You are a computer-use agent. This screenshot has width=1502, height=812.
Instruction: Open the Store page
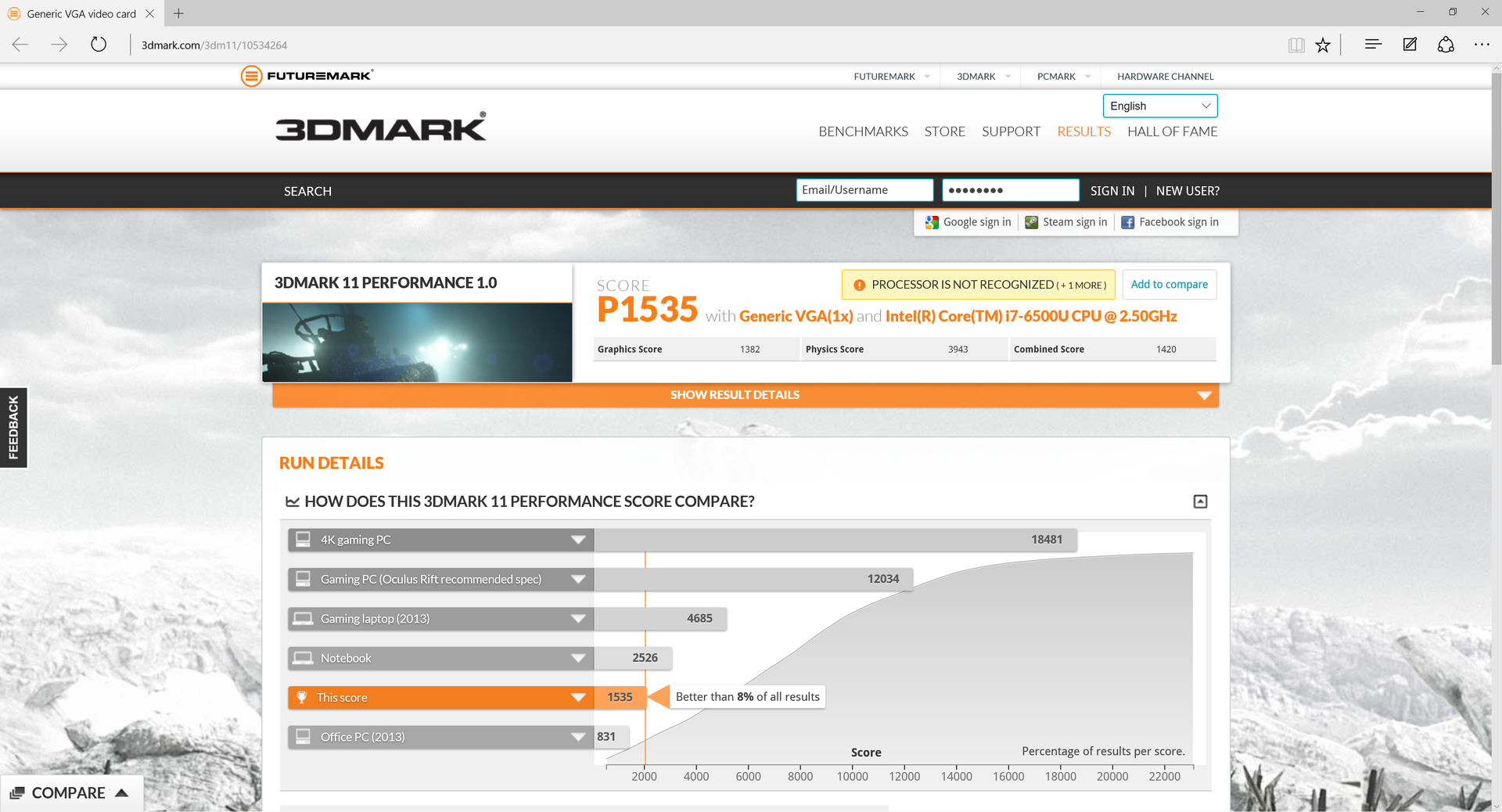[944, 131]
